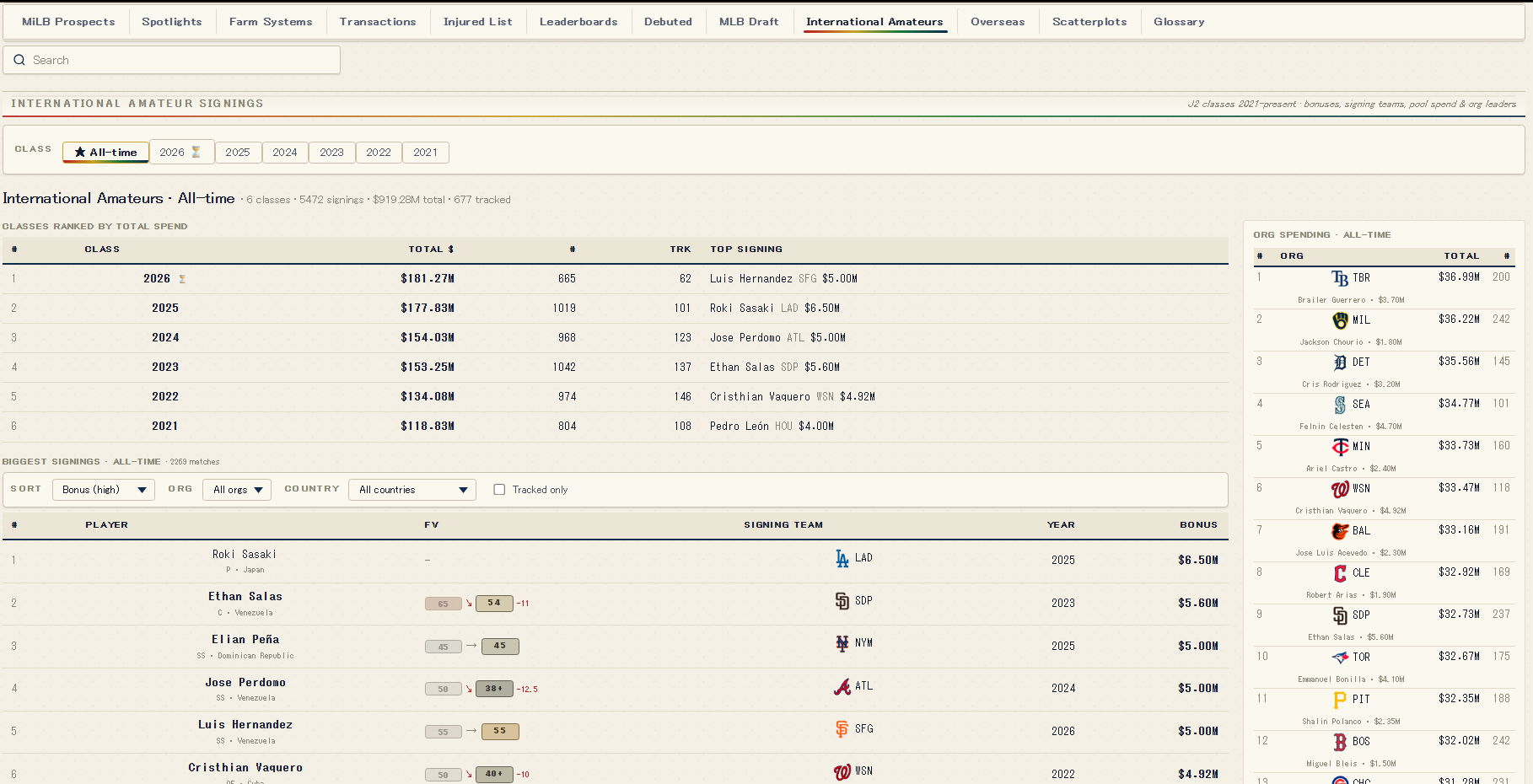Click the search magnifier icon
This screenshot has height=784, width=1533.
point(19,60)
